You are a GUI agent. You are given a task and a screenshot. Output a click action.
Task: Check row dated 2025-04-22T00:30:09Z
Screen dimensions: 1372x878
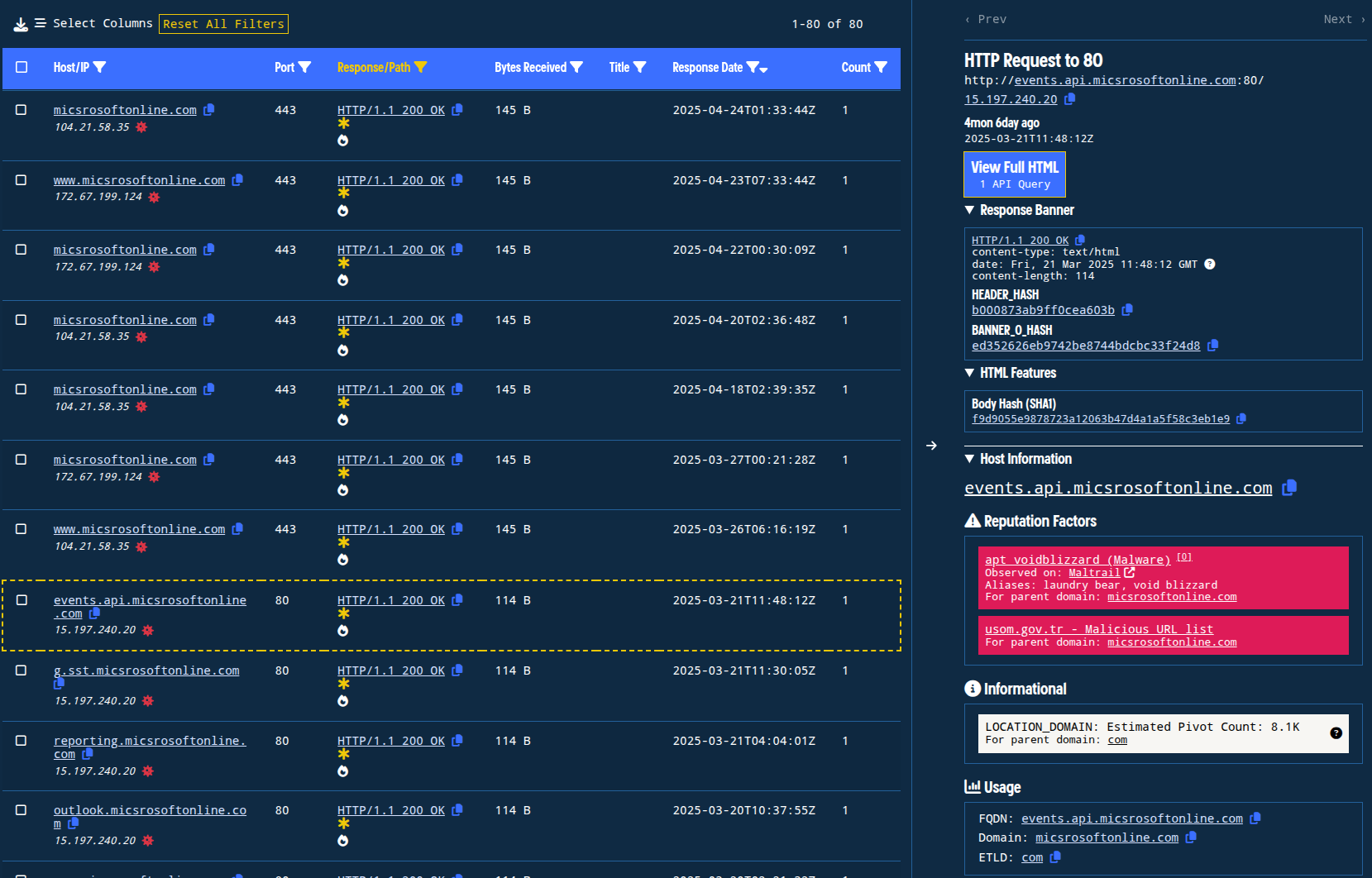[22, 250]
